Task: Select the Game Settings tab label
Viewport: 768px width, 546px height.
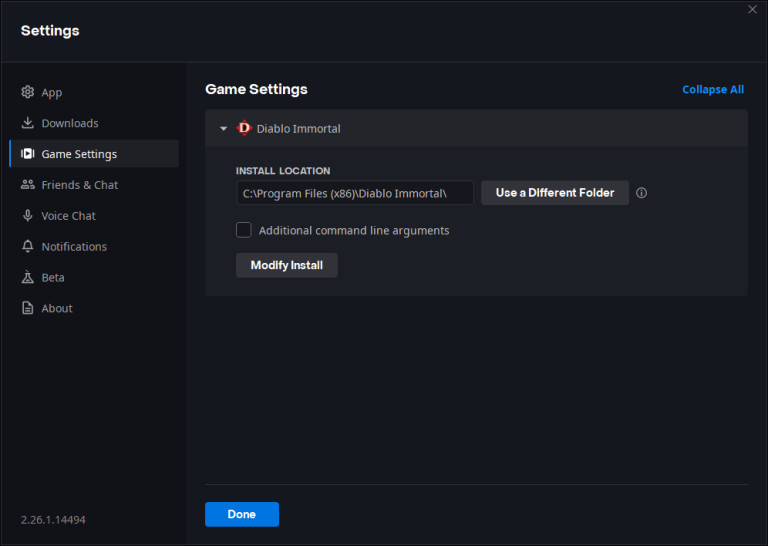Action: click(x=79, y=154)
